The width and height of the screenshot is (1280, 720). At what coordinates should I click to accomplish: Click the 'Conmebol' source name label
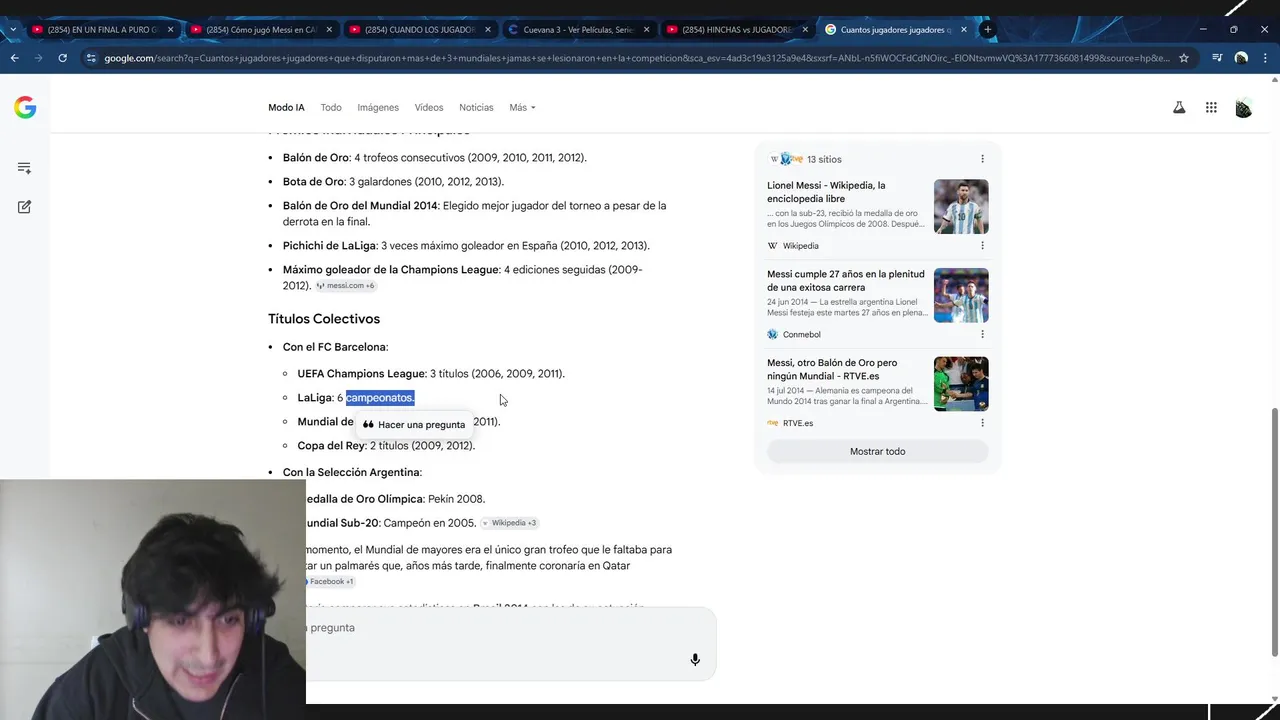click(801, 335)
